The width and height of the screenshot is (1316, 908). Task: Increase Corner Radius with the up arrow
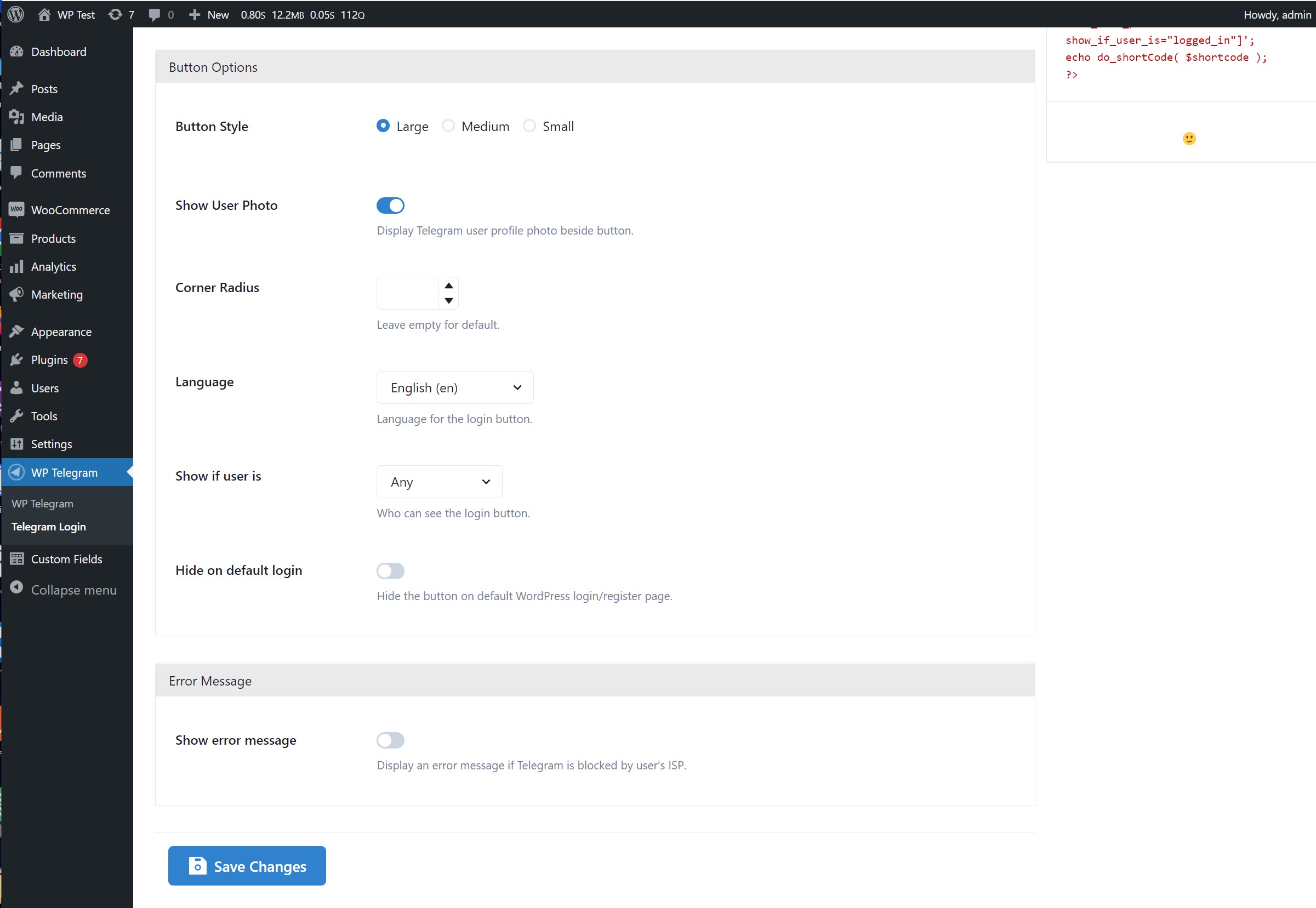coord(448,285)
